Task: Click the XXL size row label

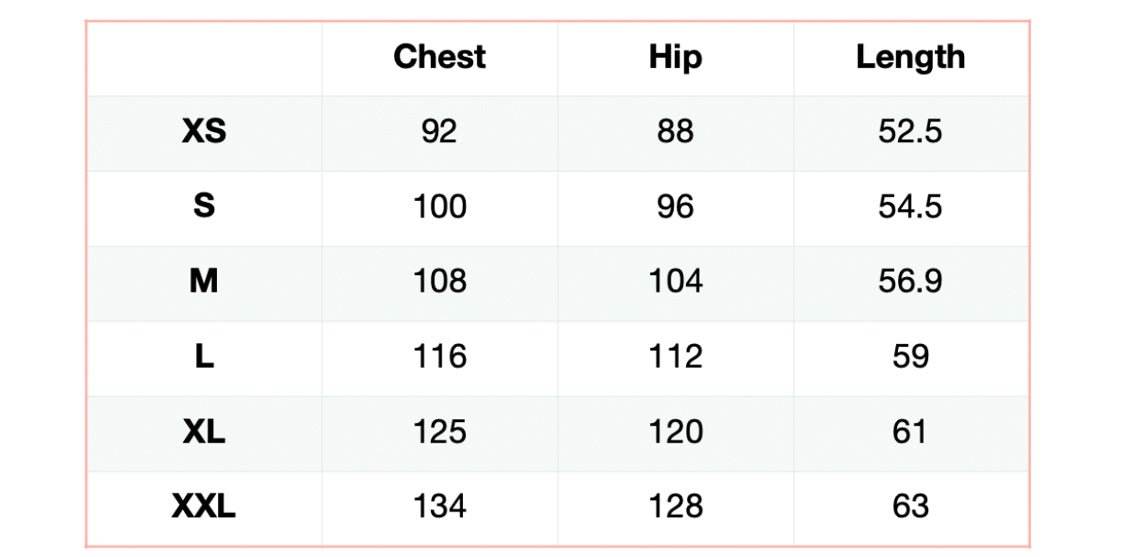Action: [x=204, y=507]
